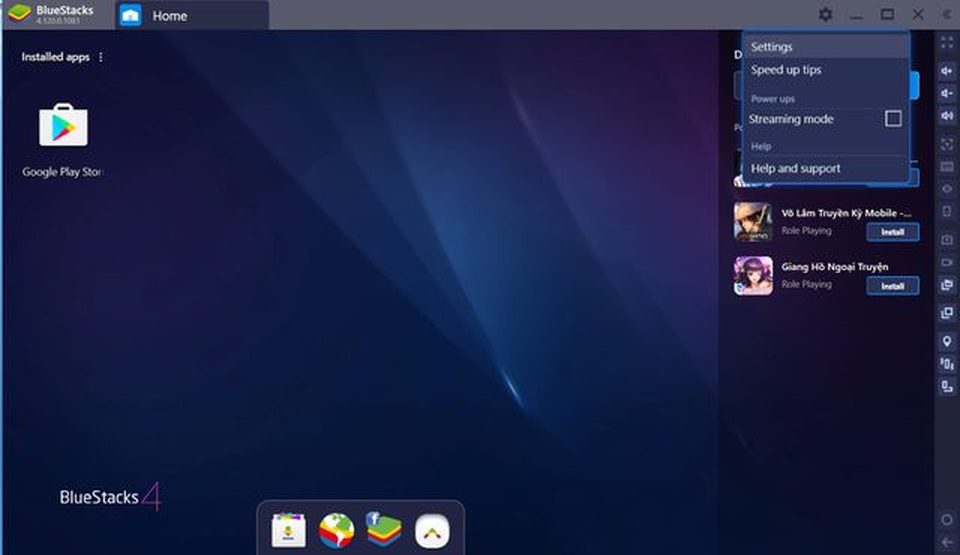Decrease volume using the sidebar icon
The width and height of the screenshot is (960, 555).
point(947,93)
